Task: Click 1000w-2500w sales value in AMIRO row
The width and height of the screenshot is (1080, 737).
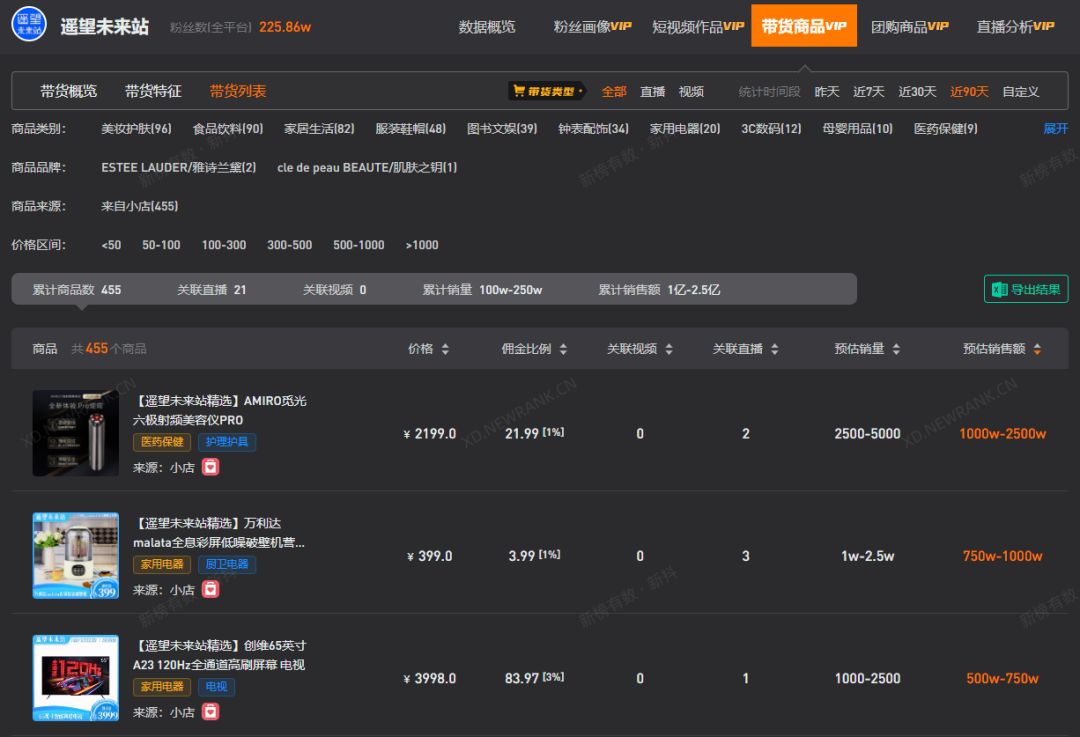Action: [1002, 433]
